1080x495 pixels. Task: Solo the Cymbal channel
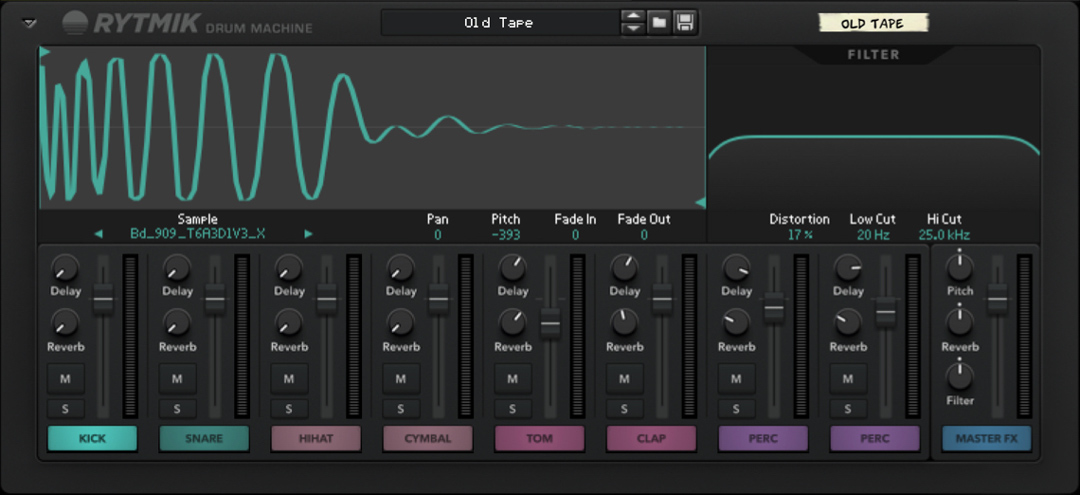point(401,408)
